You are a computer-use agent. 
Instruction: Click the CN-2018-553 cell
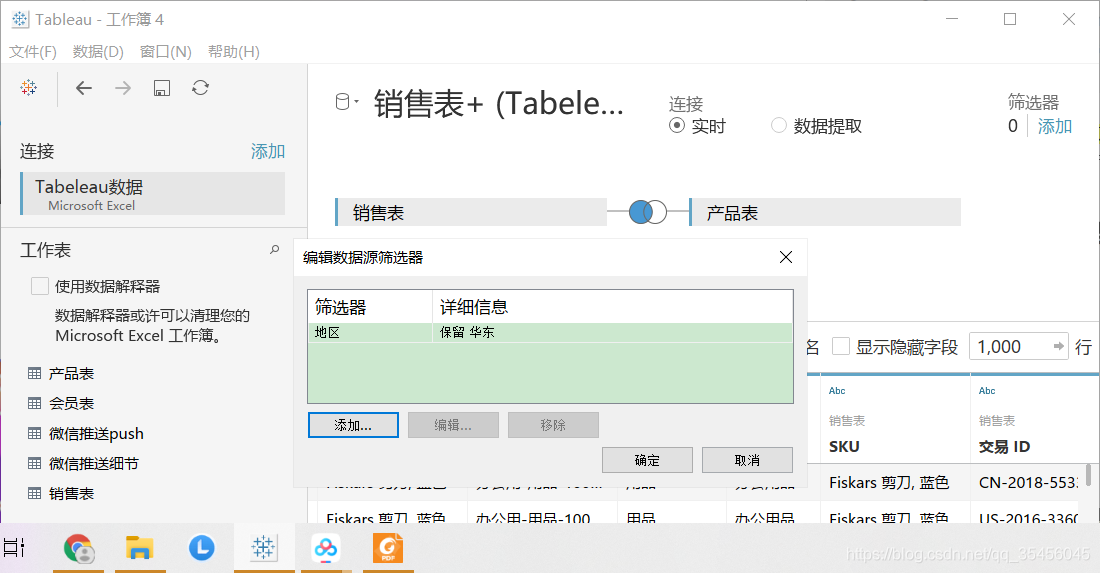[x=1028, y=483]
